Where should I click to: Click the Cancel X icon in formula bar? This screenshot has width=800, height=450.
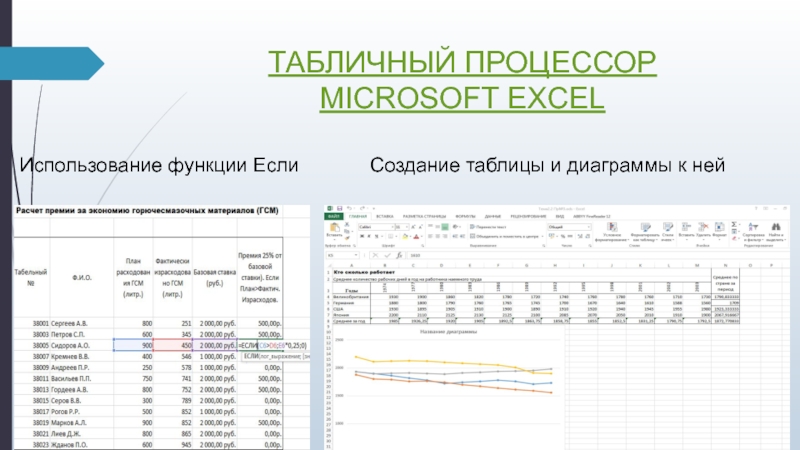point(375,255)
